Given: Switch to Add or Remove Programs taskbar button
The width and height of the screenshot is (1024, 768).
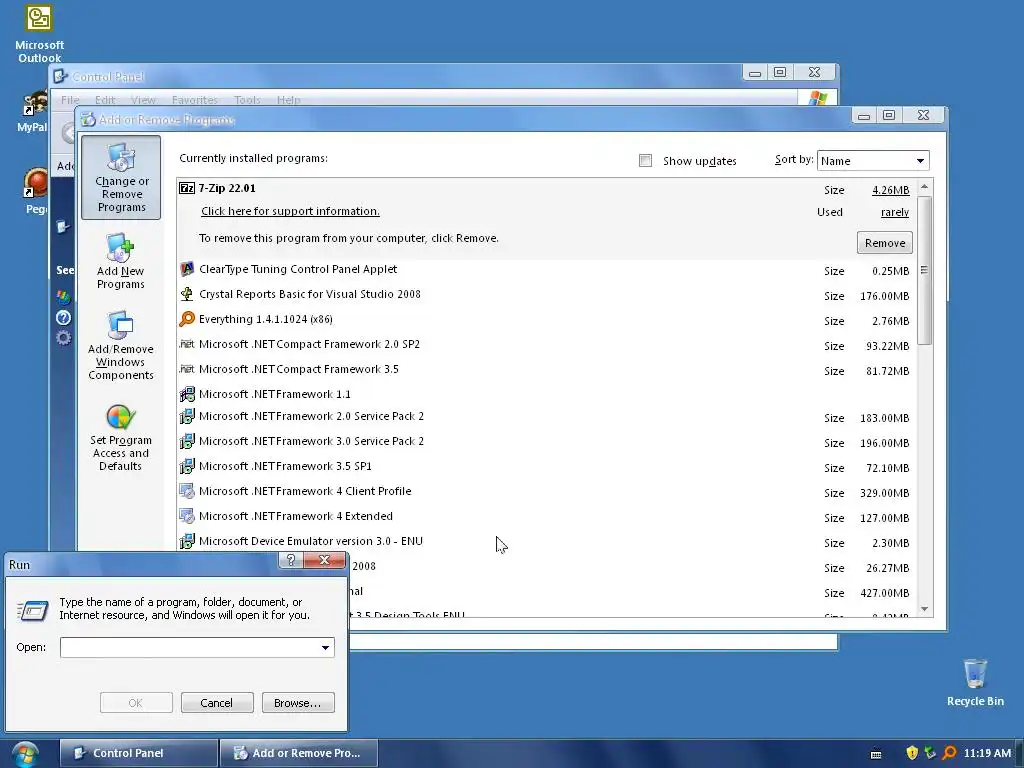Looking at the screenshot, I should [x=299, y=753].
